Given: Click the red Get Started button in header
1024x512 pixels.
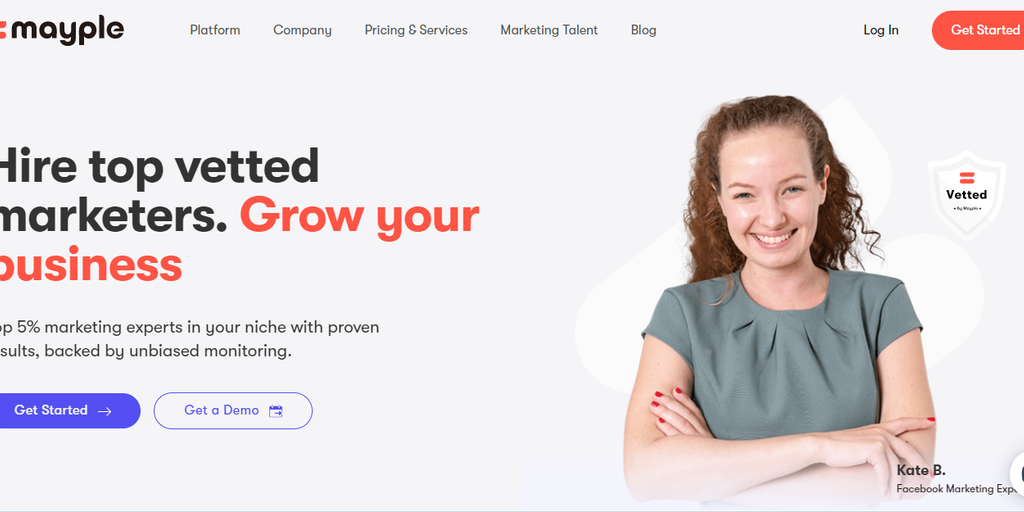Looking at the screenshot, I should pyautogui.click(x=978, y=30).
